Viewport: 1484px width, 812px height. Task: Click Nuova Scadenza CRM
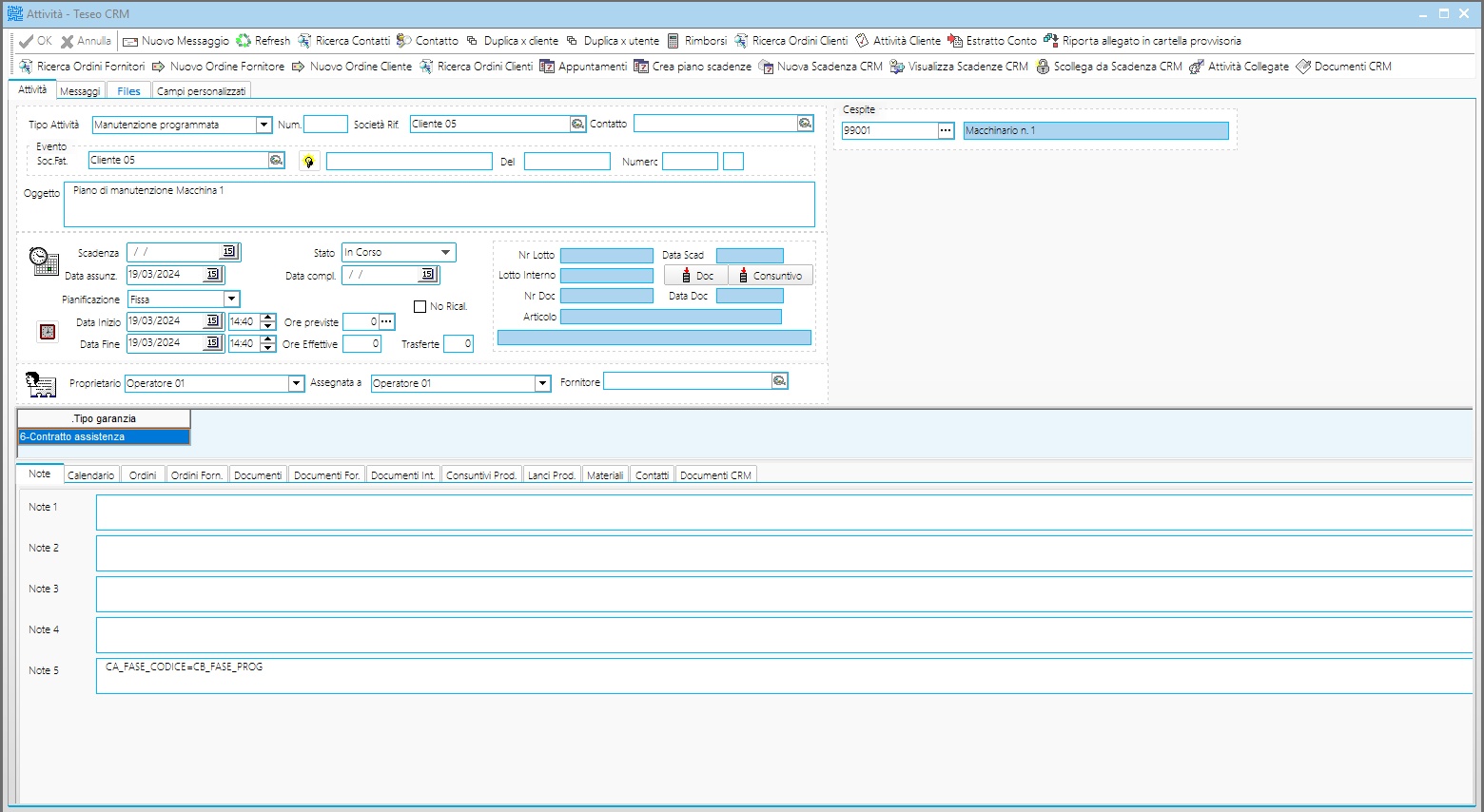click(x=820, y=67)
